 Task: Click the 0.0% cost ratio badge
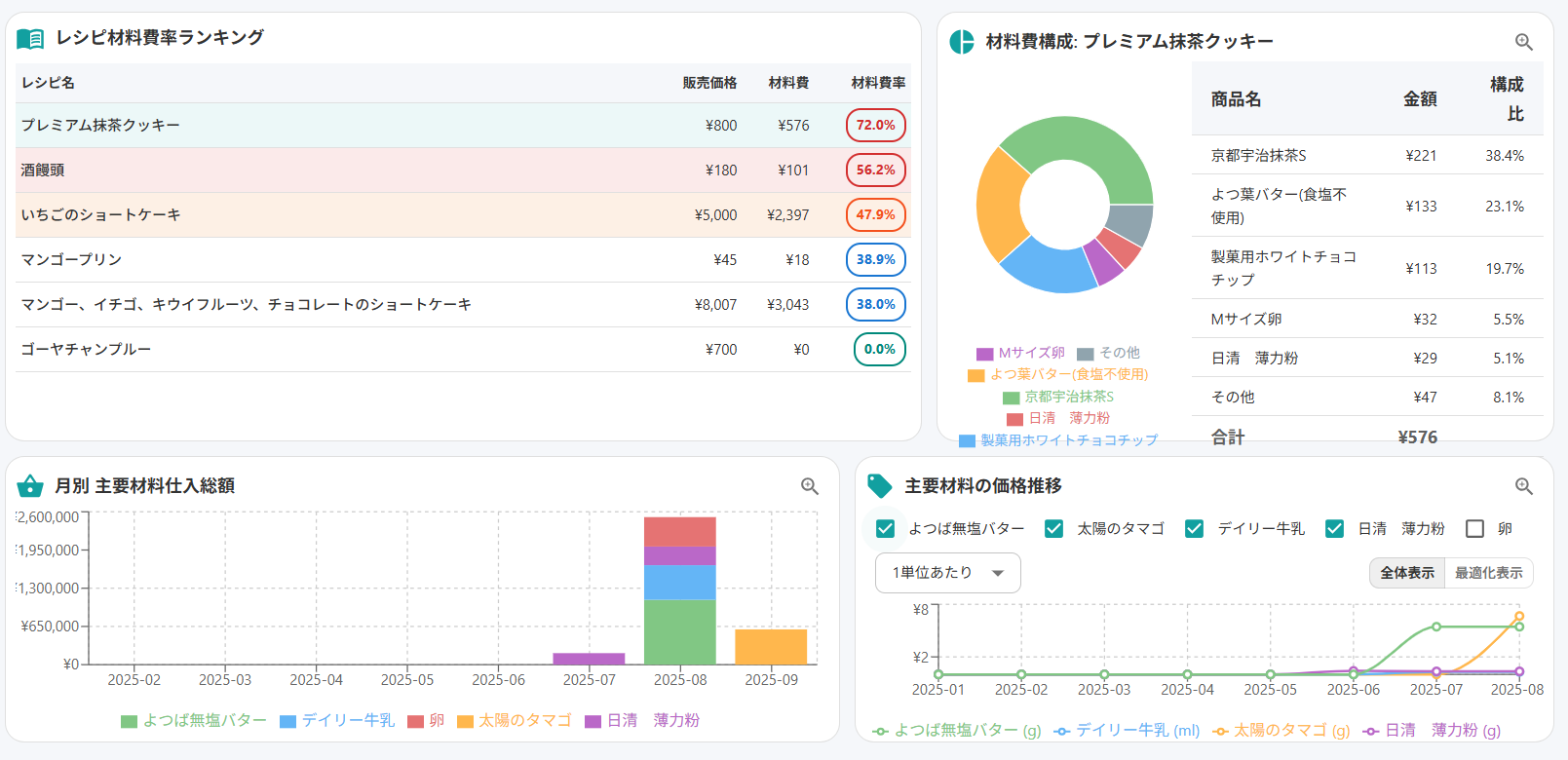(x=880, y=349)
